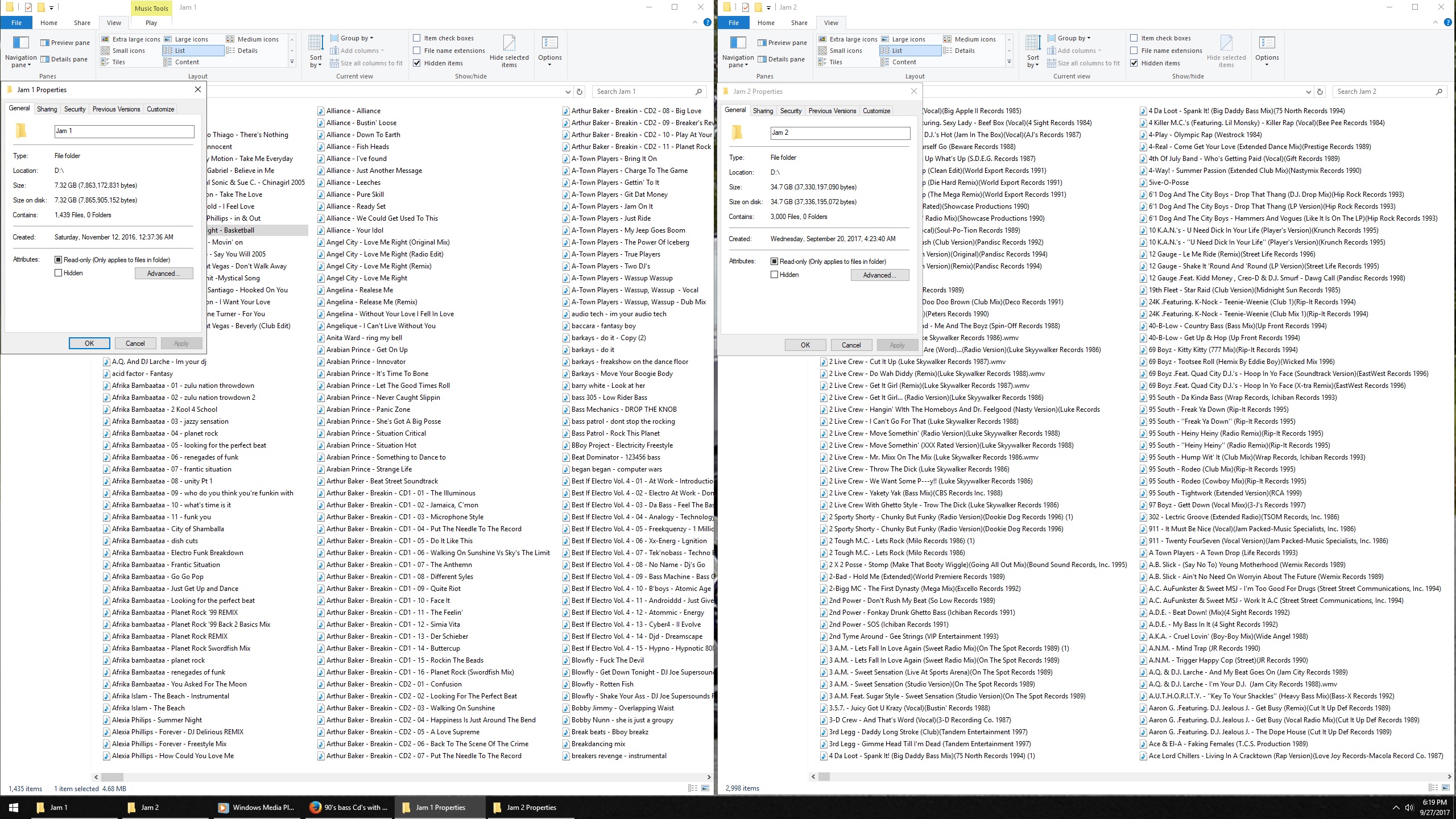Click OK in Jam 1 Properties

point(89,343)
